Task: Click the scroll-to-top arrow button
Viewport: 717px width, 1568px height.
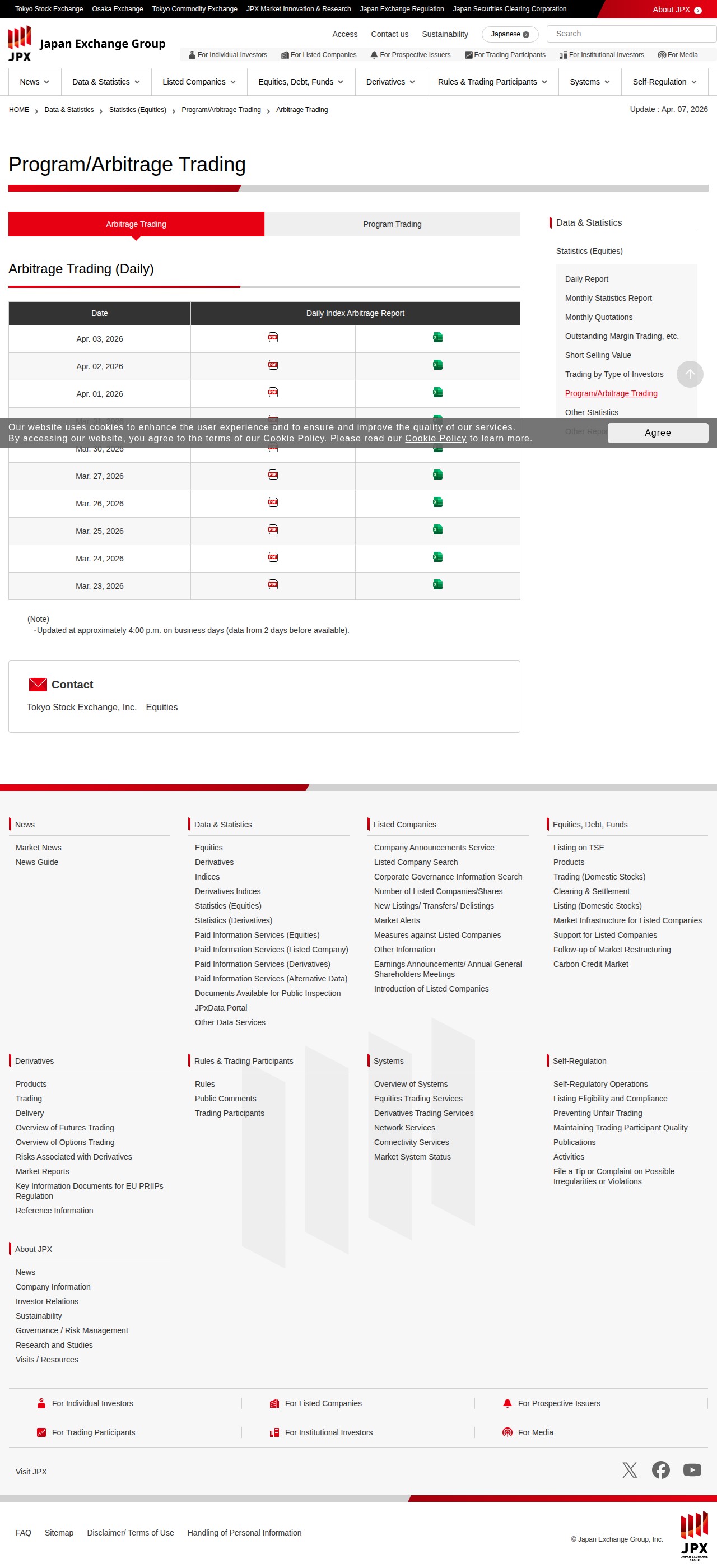Action: 690,374
